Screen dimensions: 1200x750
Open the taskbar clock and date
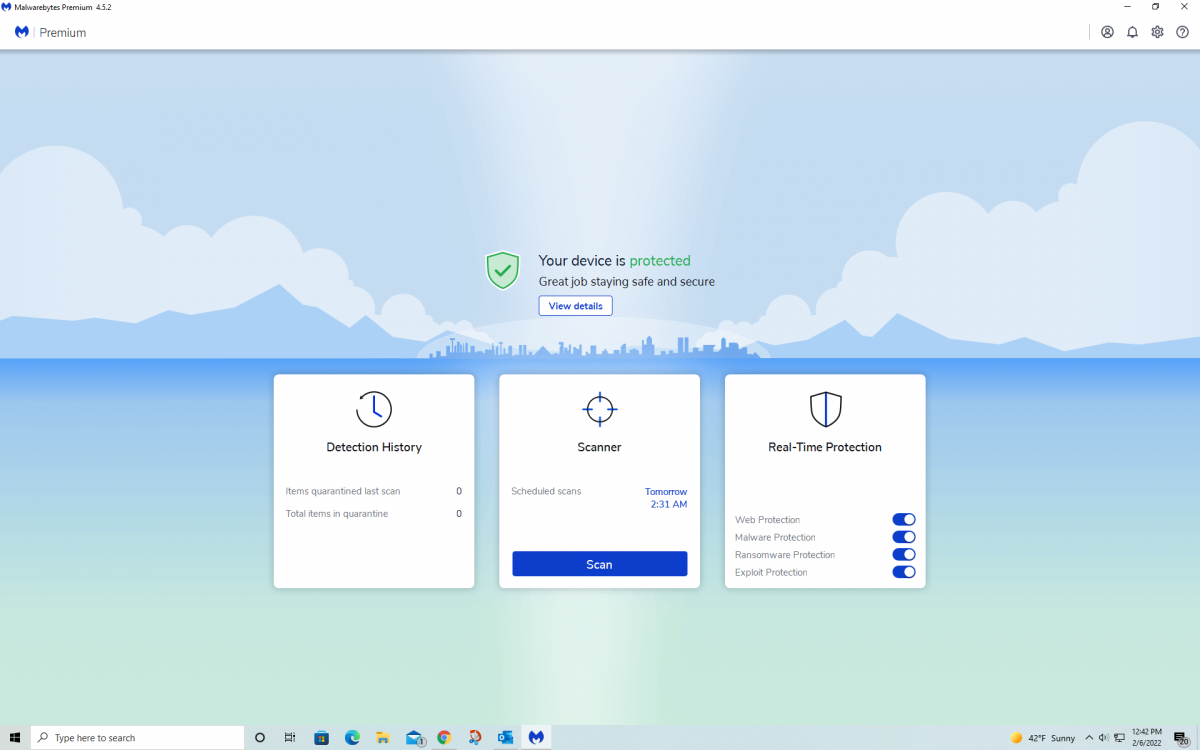point(1146,738)
